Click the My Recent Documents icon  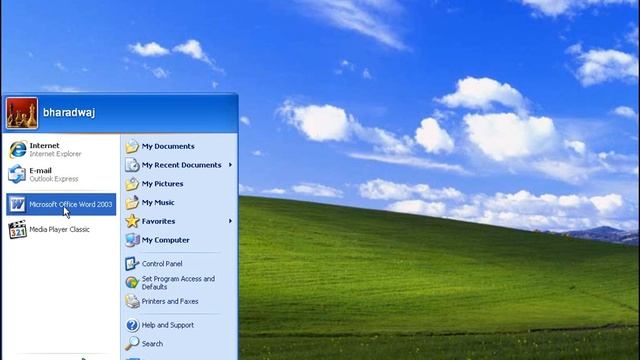[132, 165]
